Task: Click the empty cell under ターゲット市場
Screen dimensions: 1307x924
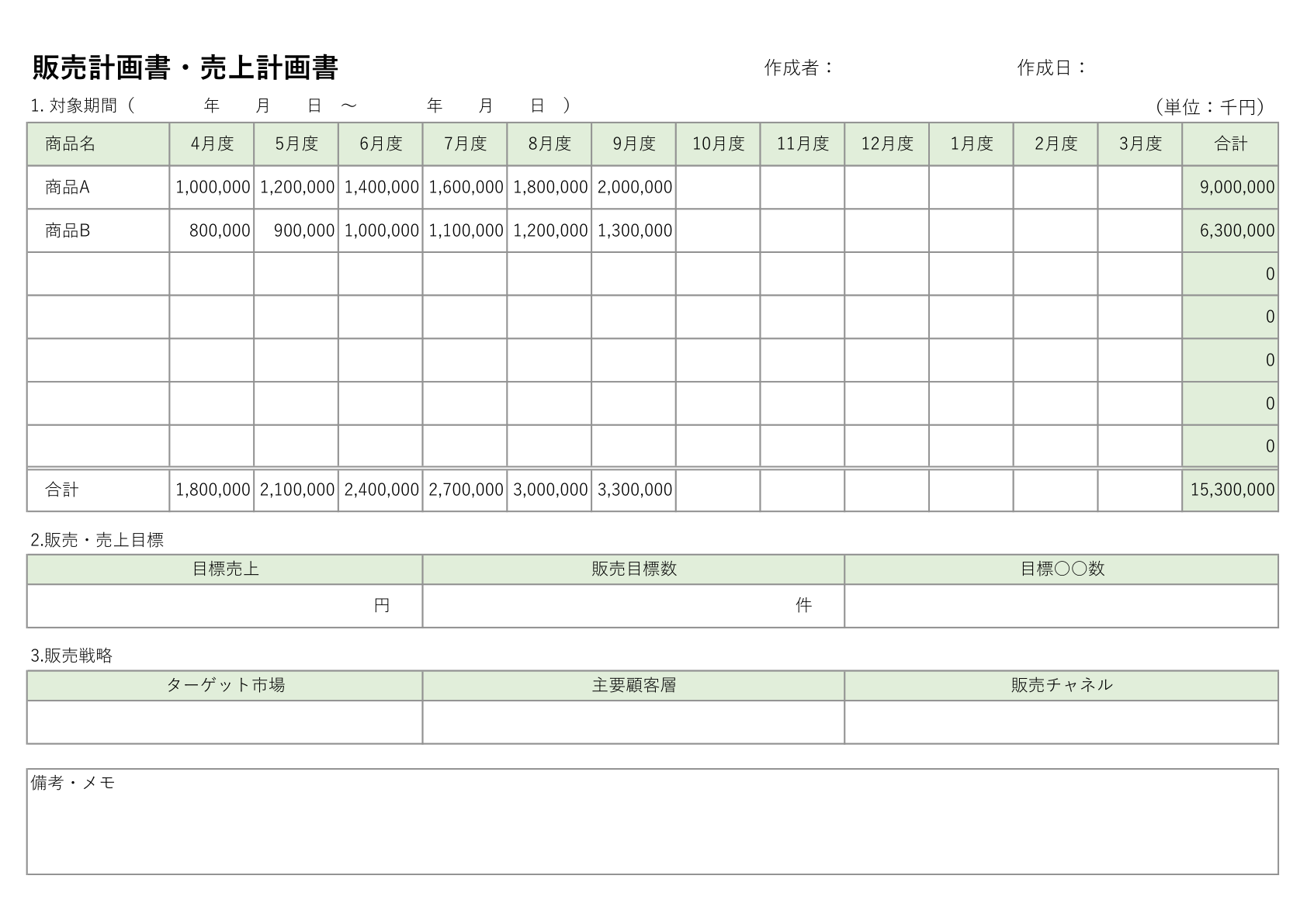Action: [225, 722]
